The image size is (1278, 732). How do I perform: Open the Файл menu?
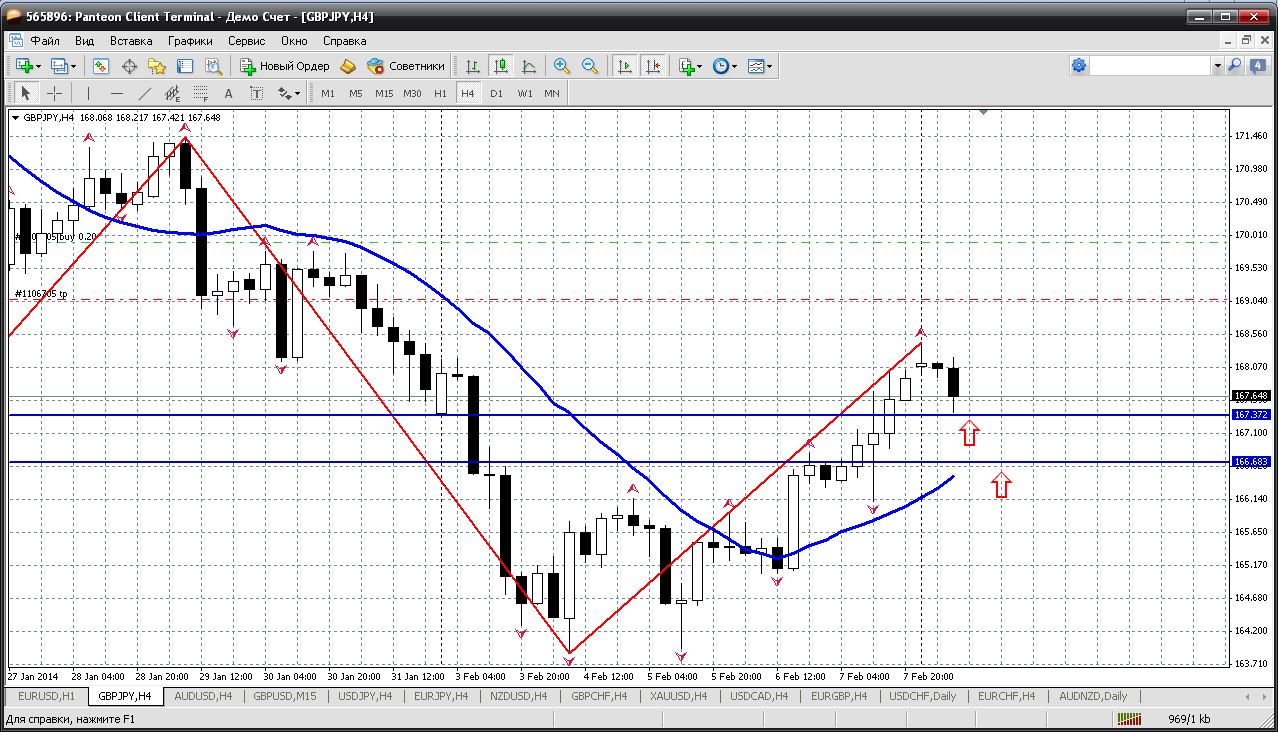(x=45, y=41)
